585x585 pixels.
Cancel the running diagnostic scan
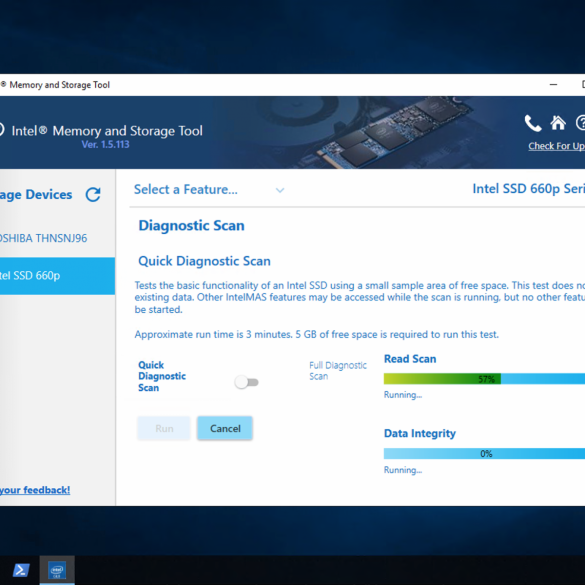click(225, 428)
